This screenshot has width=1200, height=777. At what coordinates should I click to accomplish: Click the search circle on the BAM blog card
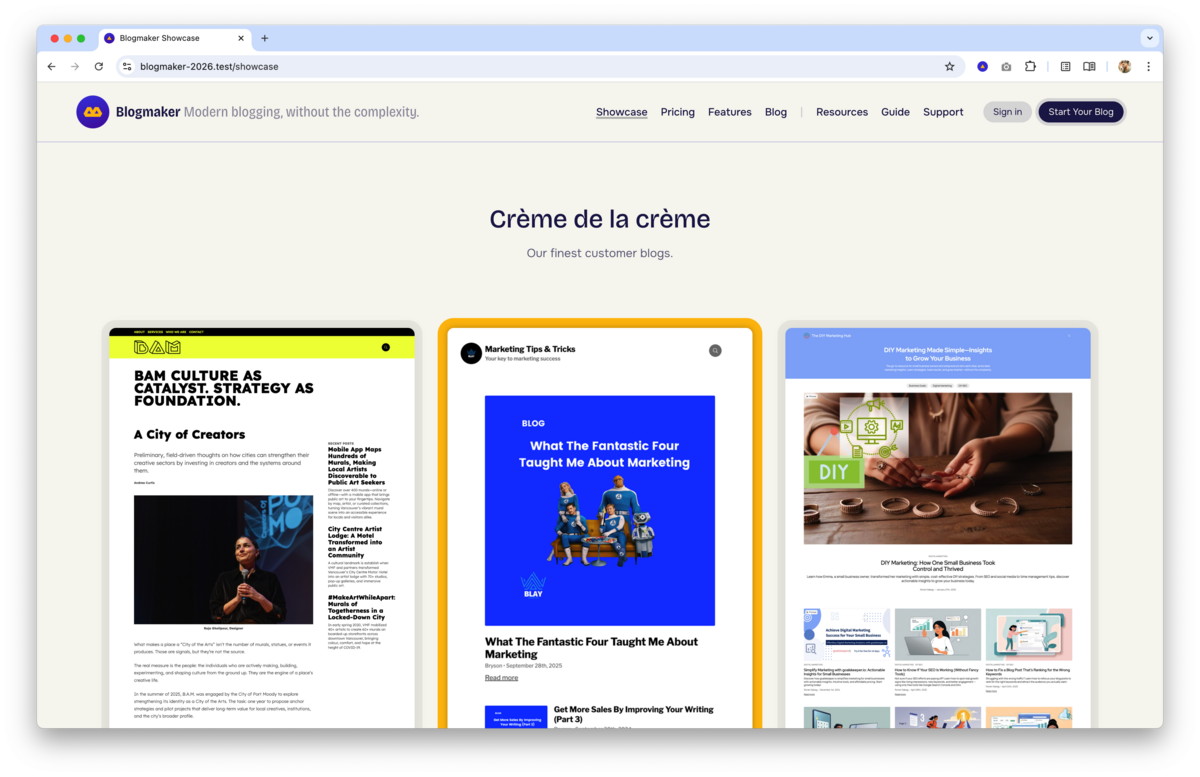(x=386, y=347)
